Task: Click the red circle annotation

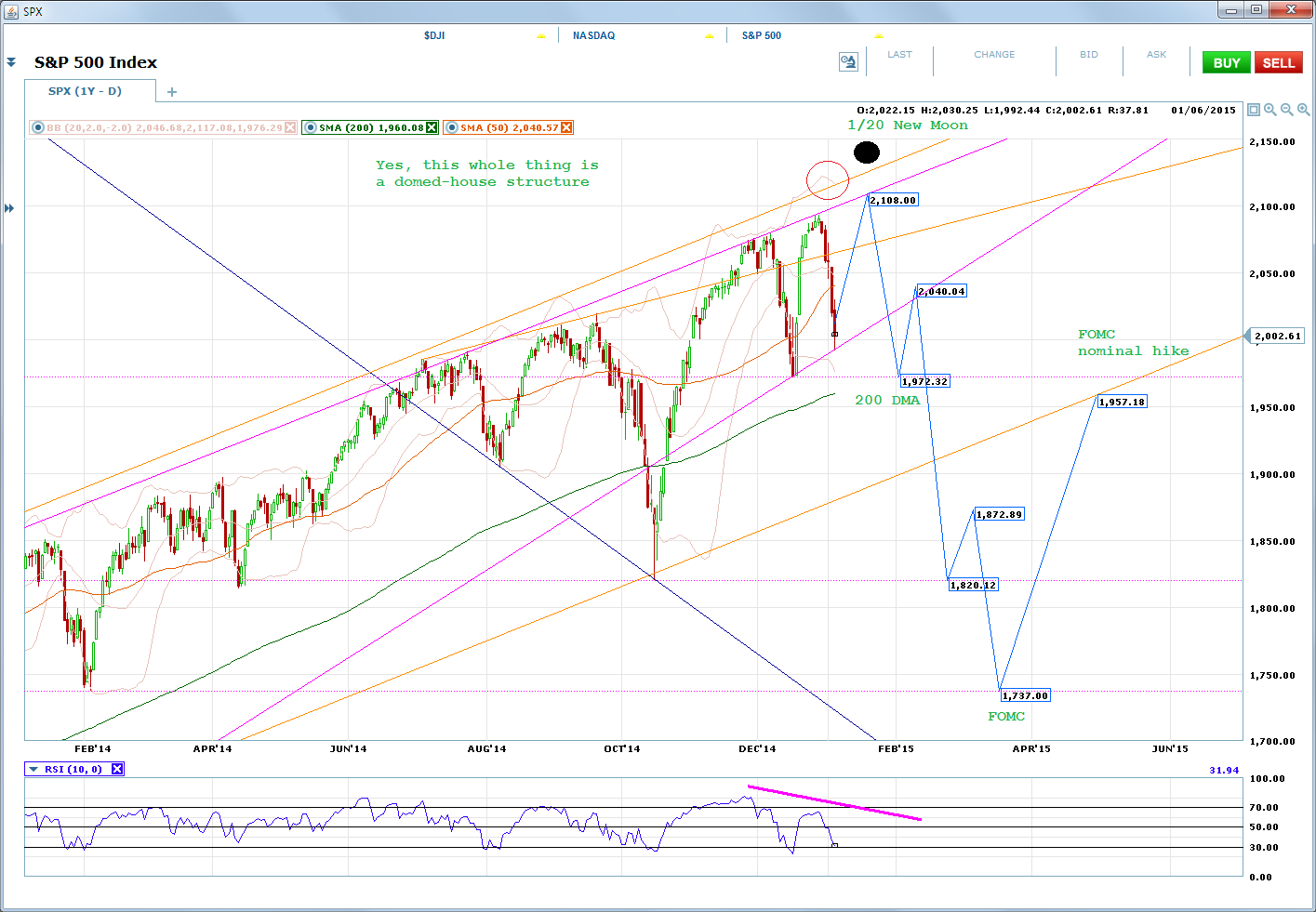Action: pos(828,179)
